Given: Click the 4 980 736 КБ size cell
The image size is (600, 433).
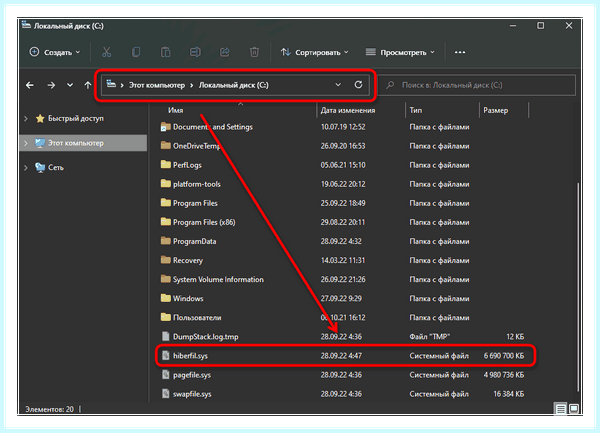Looking at the screenshot, I should click(504, 375).
